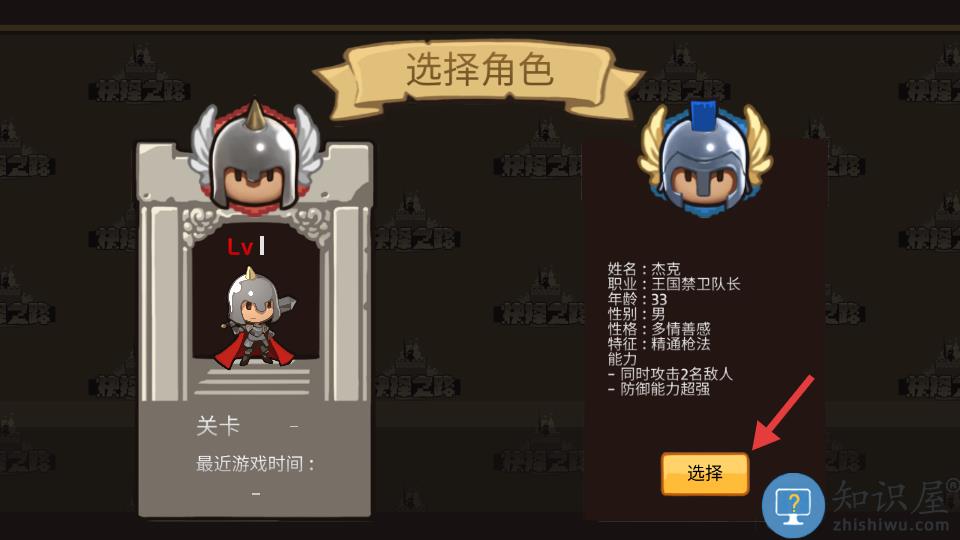The image size is (960, 540).
Task: Click the 特征：精通枪法 trait line
Action: pos(659,344)
